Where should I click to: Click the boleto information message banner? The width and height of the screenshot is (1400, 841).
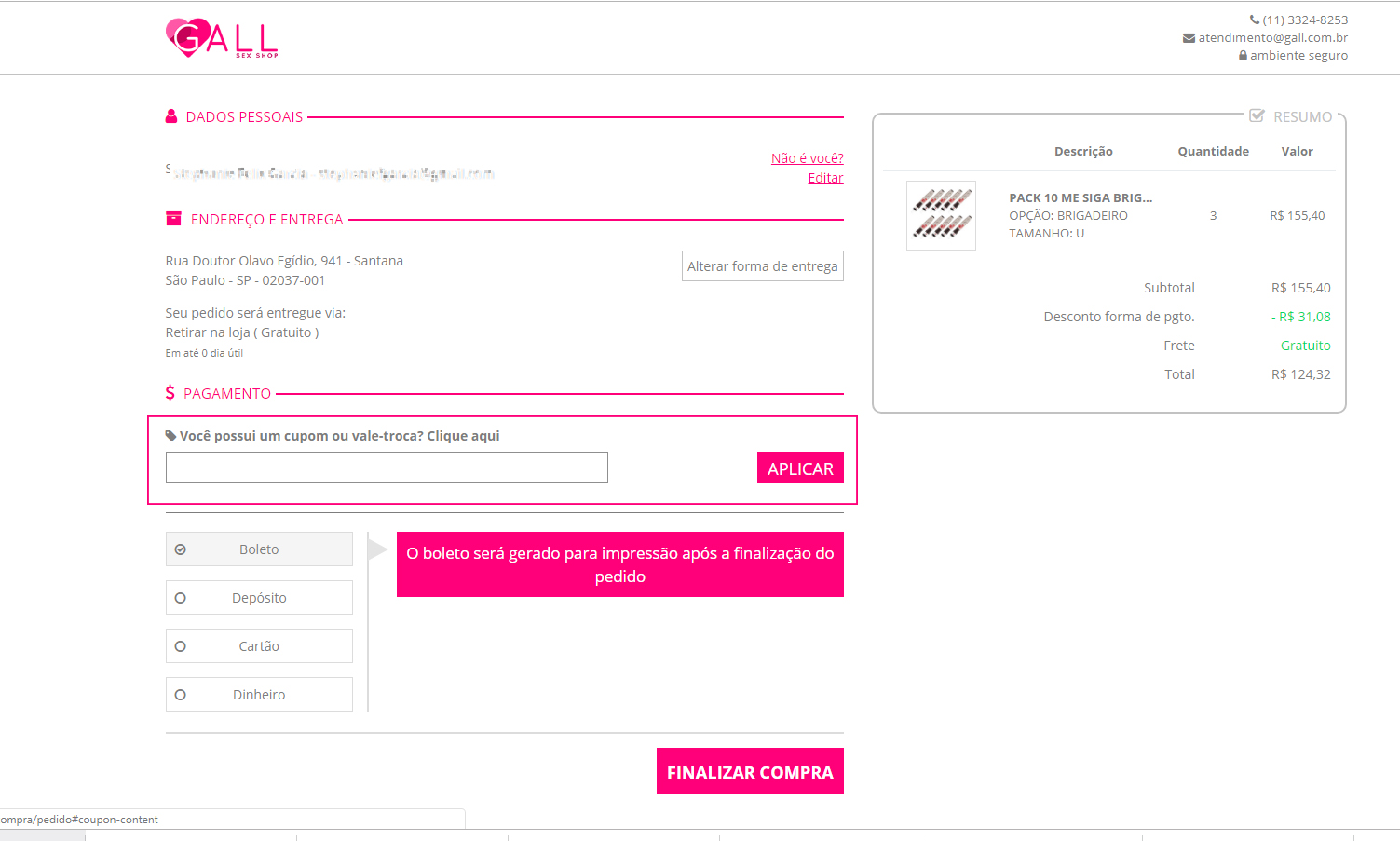pos(620,564)
